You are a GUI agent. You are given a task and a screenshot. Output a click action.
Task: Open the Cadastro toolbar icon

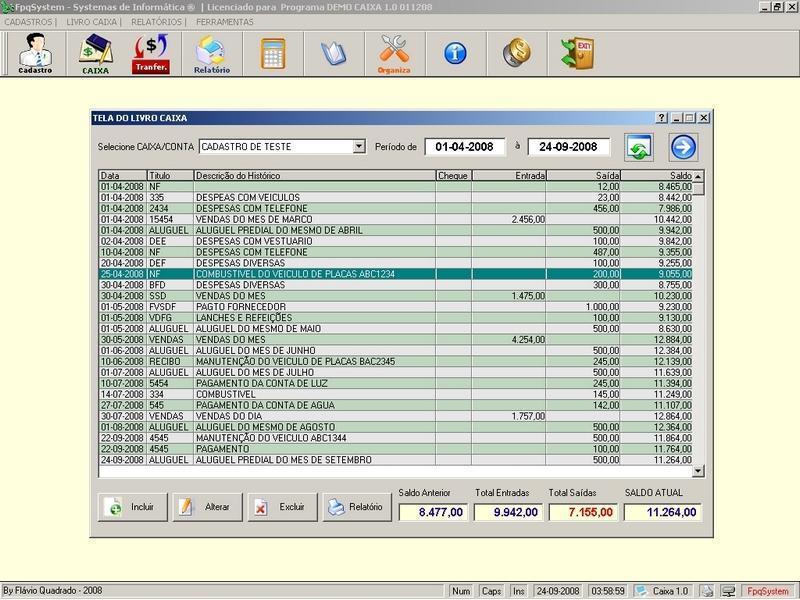click(35, 54)
